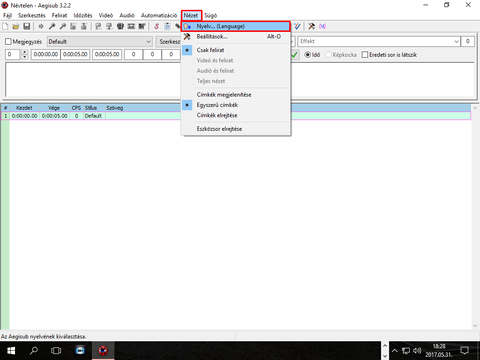Choose Eszközsor elrejtése in the menu

pos(236,129)
